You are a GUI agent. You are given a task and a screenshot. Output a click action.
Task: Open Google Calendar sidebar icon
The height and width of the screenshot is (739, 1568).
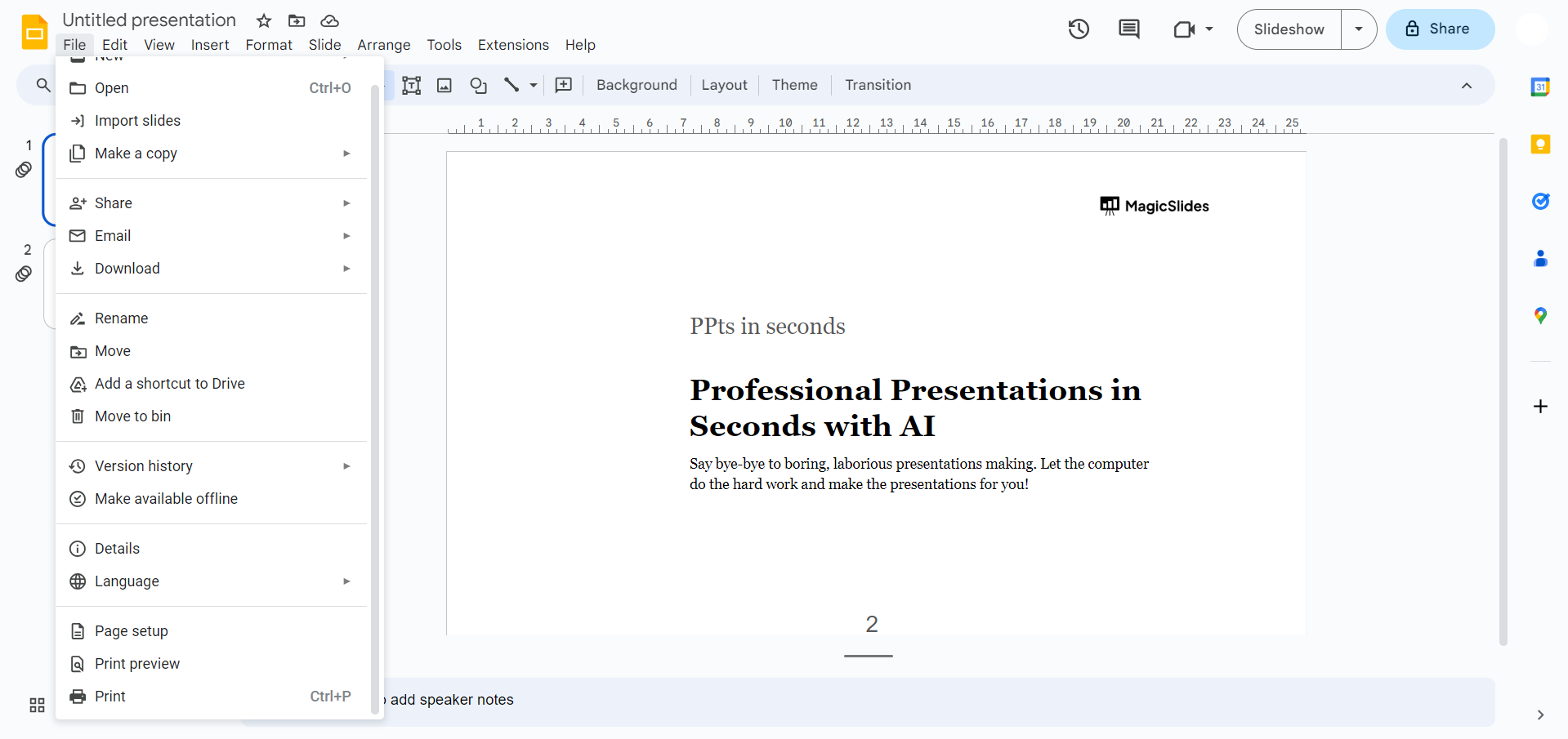tap(1540, 87)
